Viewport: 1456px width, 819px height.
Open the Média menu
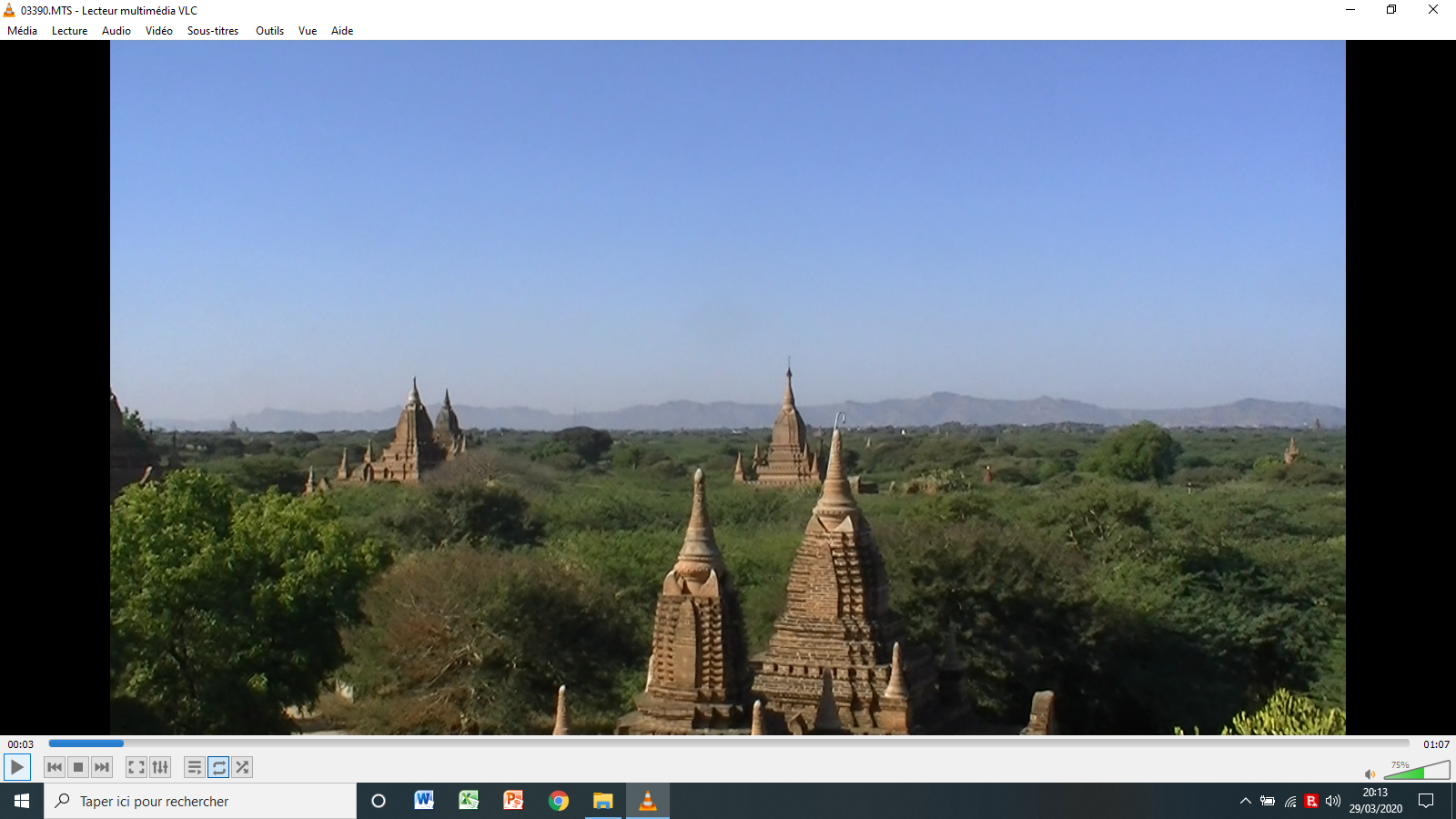click(x=23, y=31)
